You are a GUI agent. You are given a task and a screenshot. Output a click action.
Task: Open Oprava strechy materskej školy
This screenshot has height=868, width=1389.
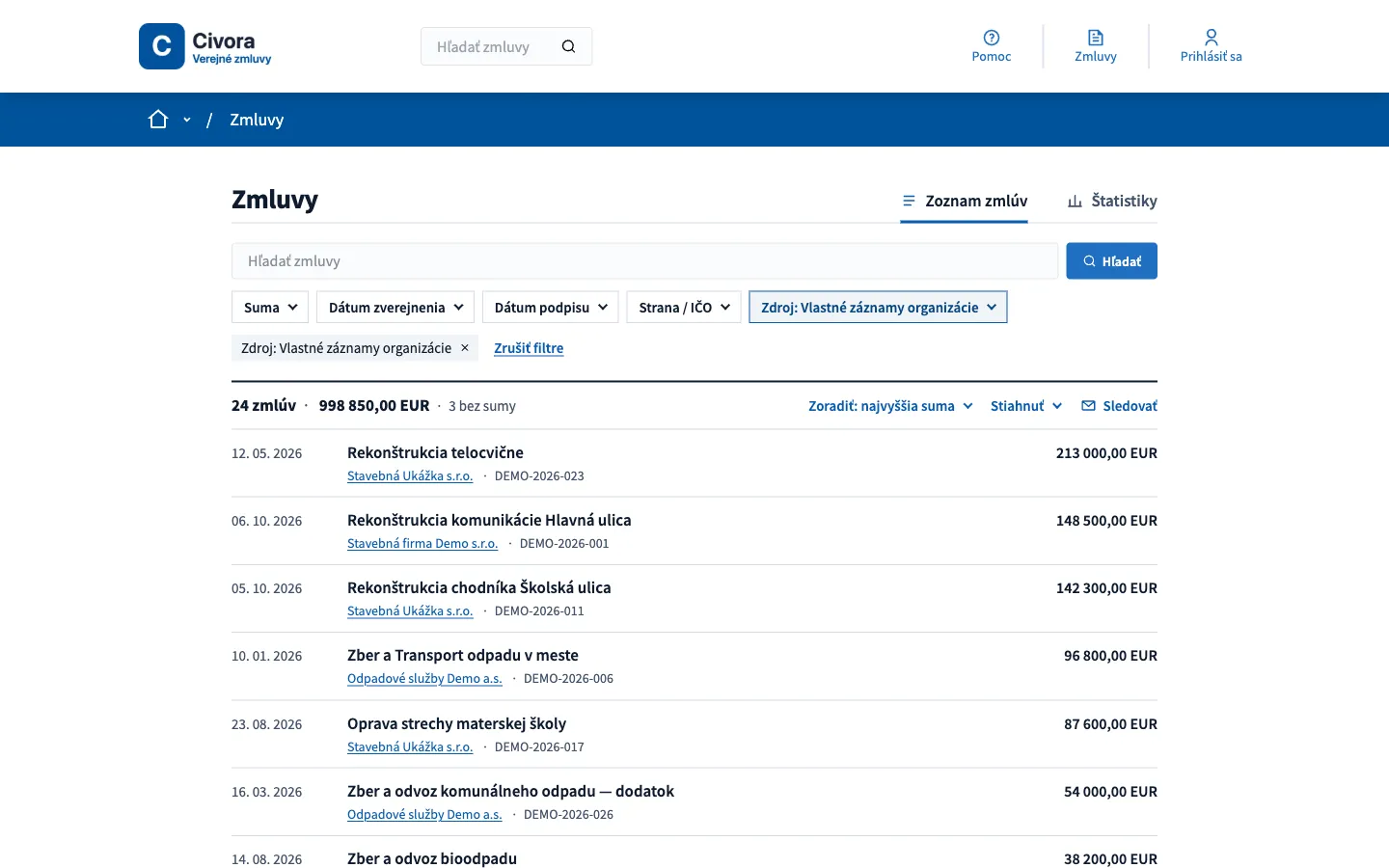[456, 724]
